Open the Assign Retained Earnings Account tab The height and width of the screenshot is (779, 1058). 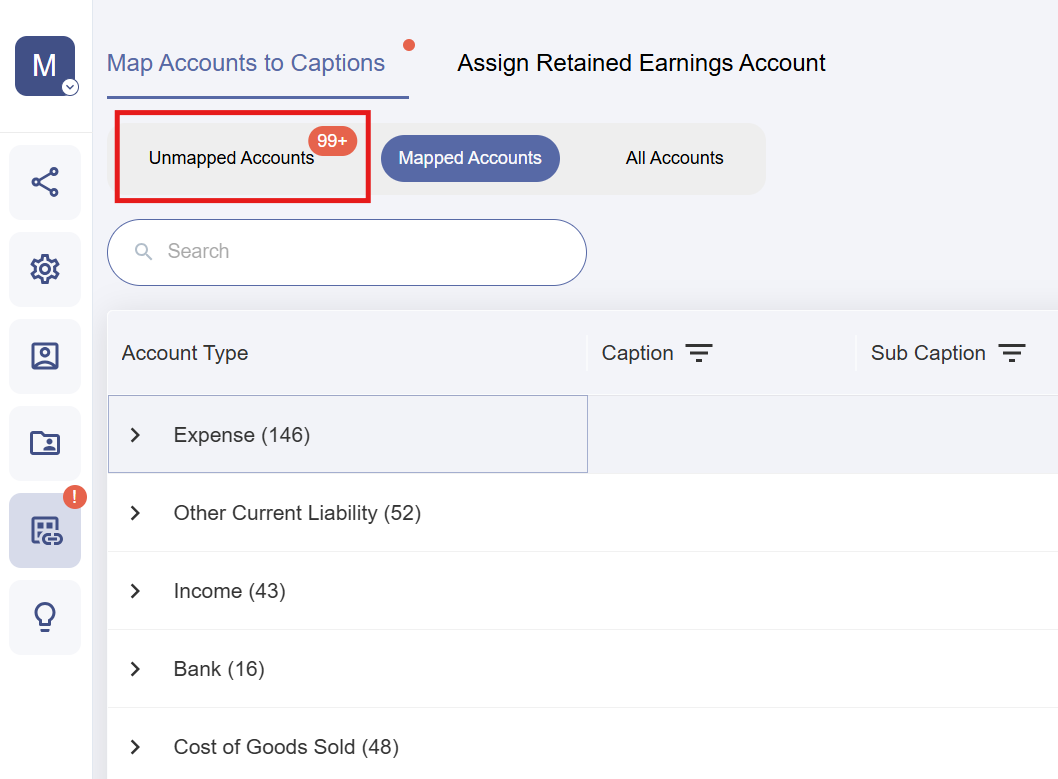(x=641, y=62)
